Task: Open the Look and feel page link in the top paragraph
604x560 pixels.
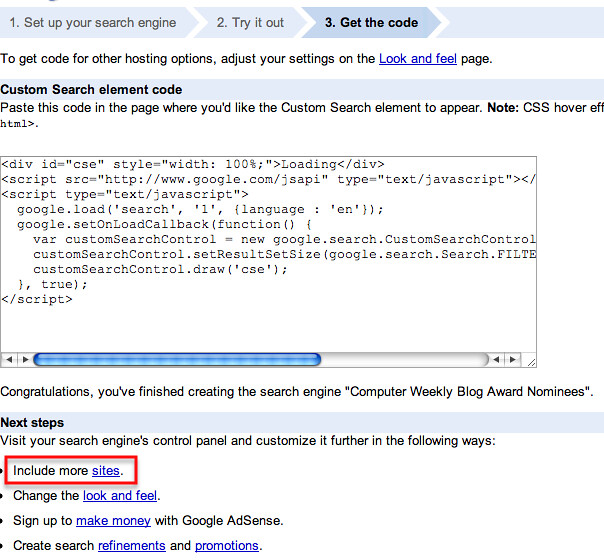Action: pos(417,59)
